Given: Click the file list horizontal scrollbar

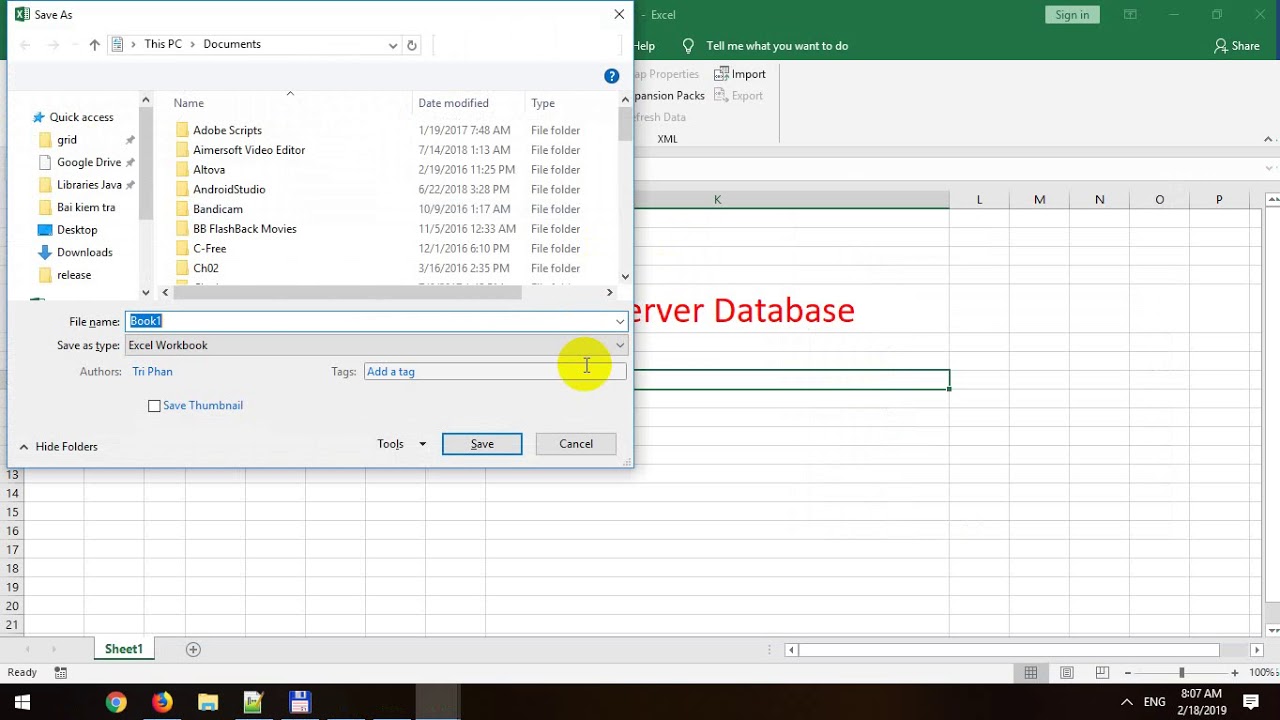Looking at the screenshot, I should tap(347, 293).
